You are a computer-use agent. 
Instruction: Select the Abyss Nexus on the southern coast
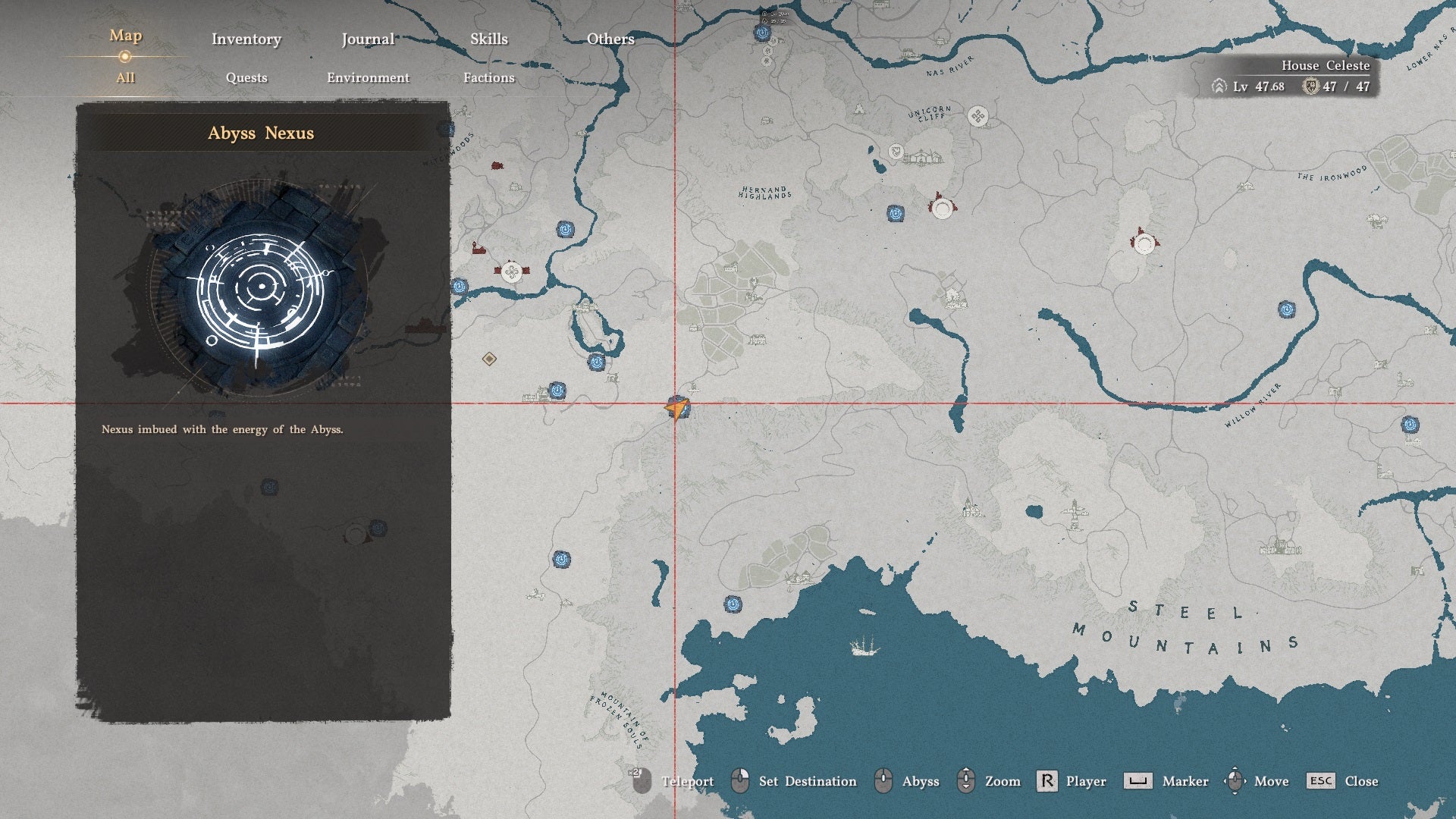coord(733,604)
